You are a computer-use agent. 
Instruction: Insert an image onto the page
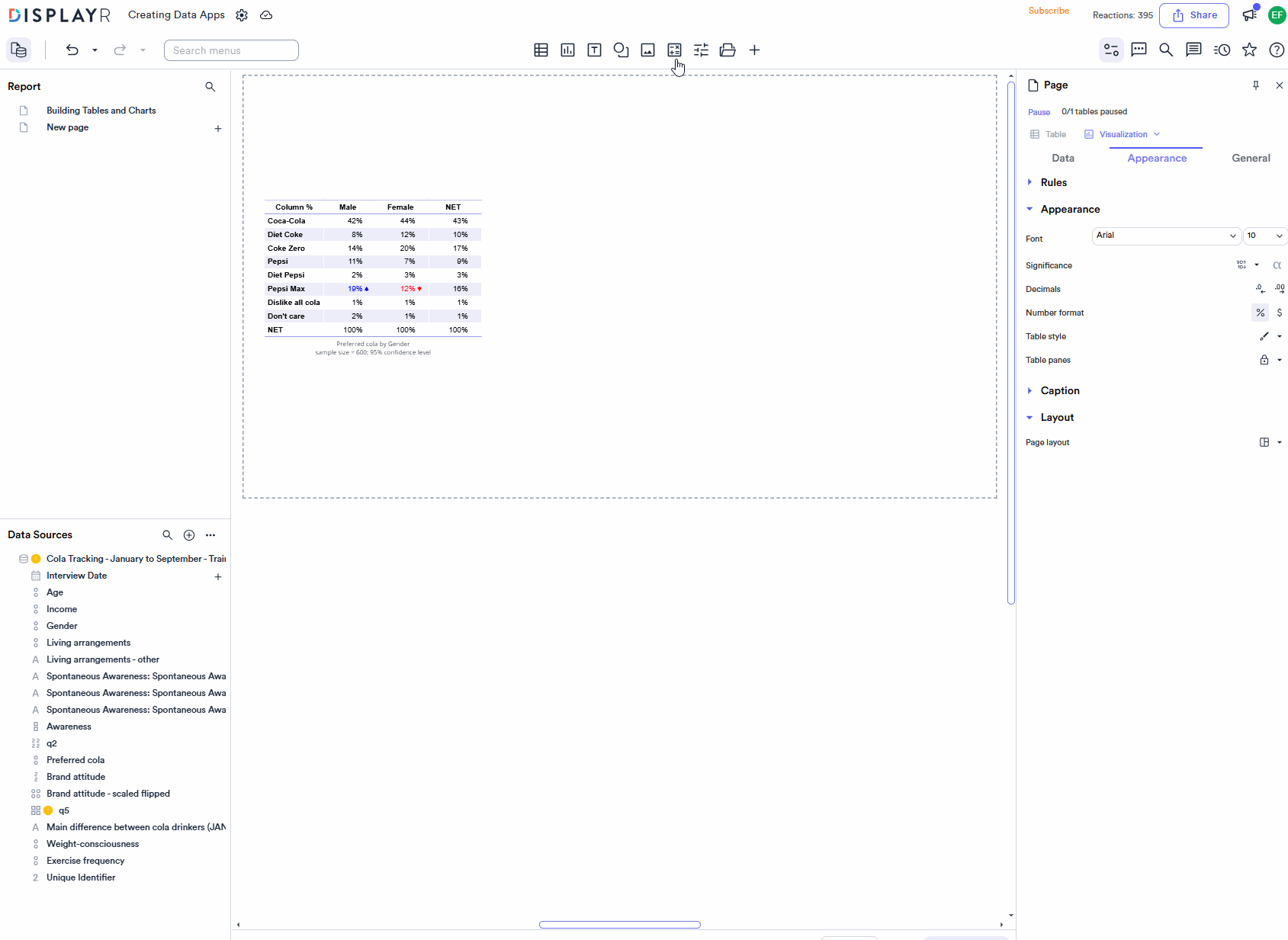[647, 50]
